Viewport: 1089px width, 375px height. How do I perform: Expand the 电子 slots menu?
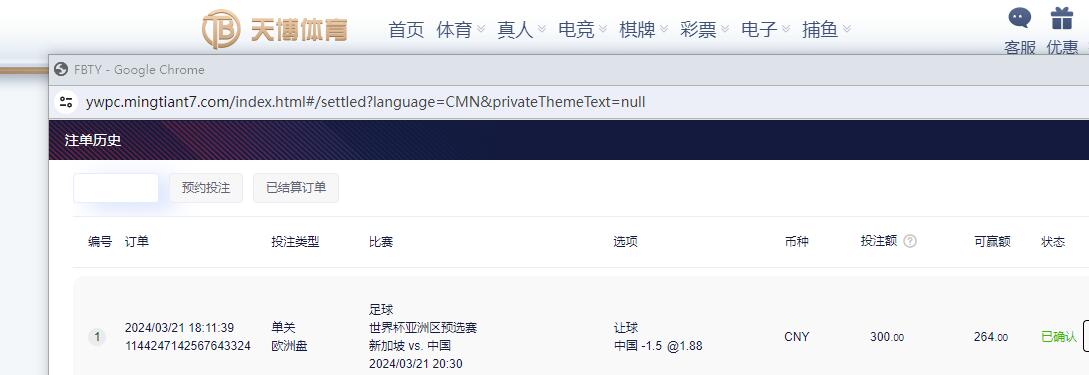765,30
